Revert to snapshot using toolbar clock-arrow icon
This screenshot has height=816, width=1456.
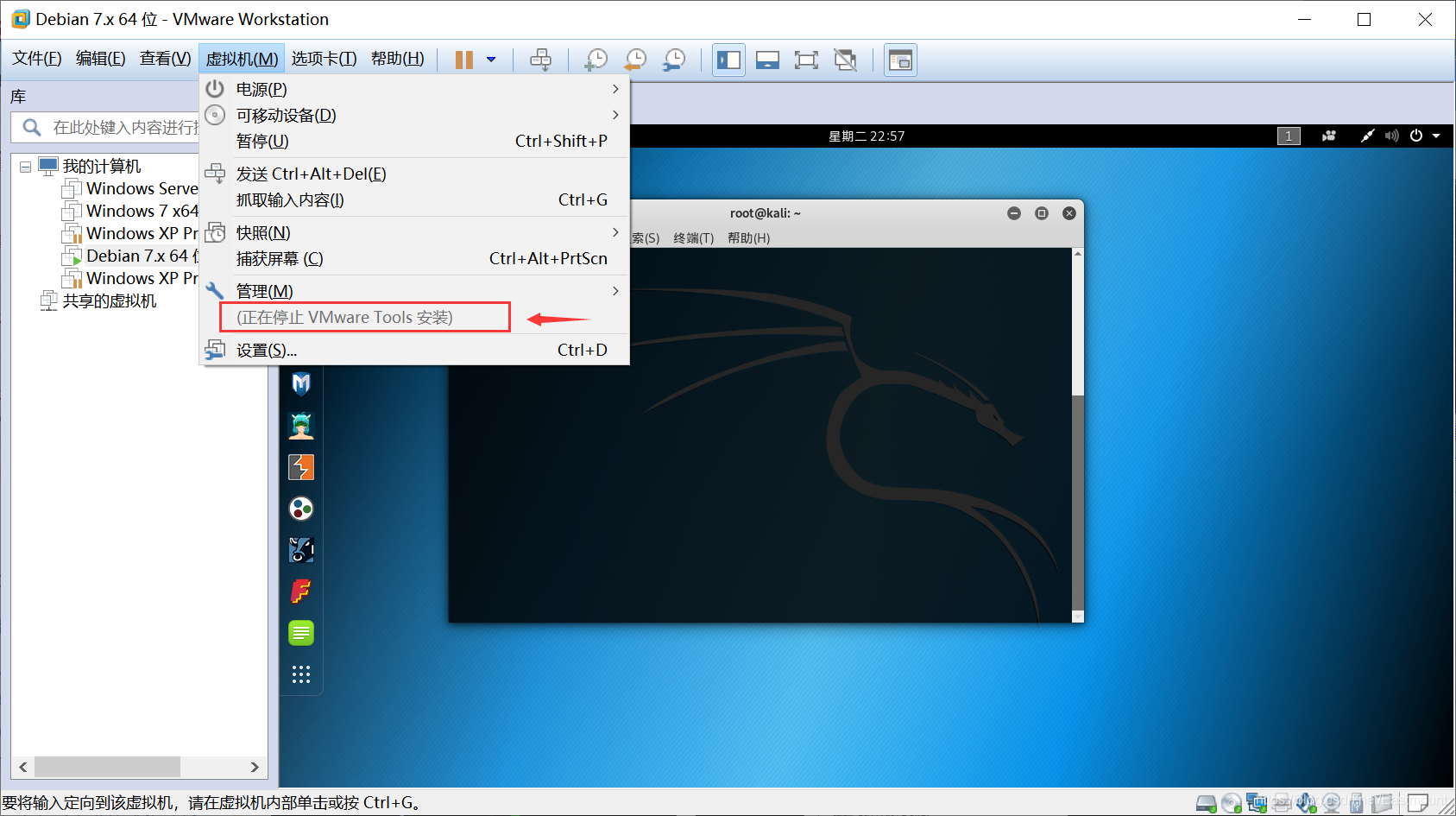(635, 60)
